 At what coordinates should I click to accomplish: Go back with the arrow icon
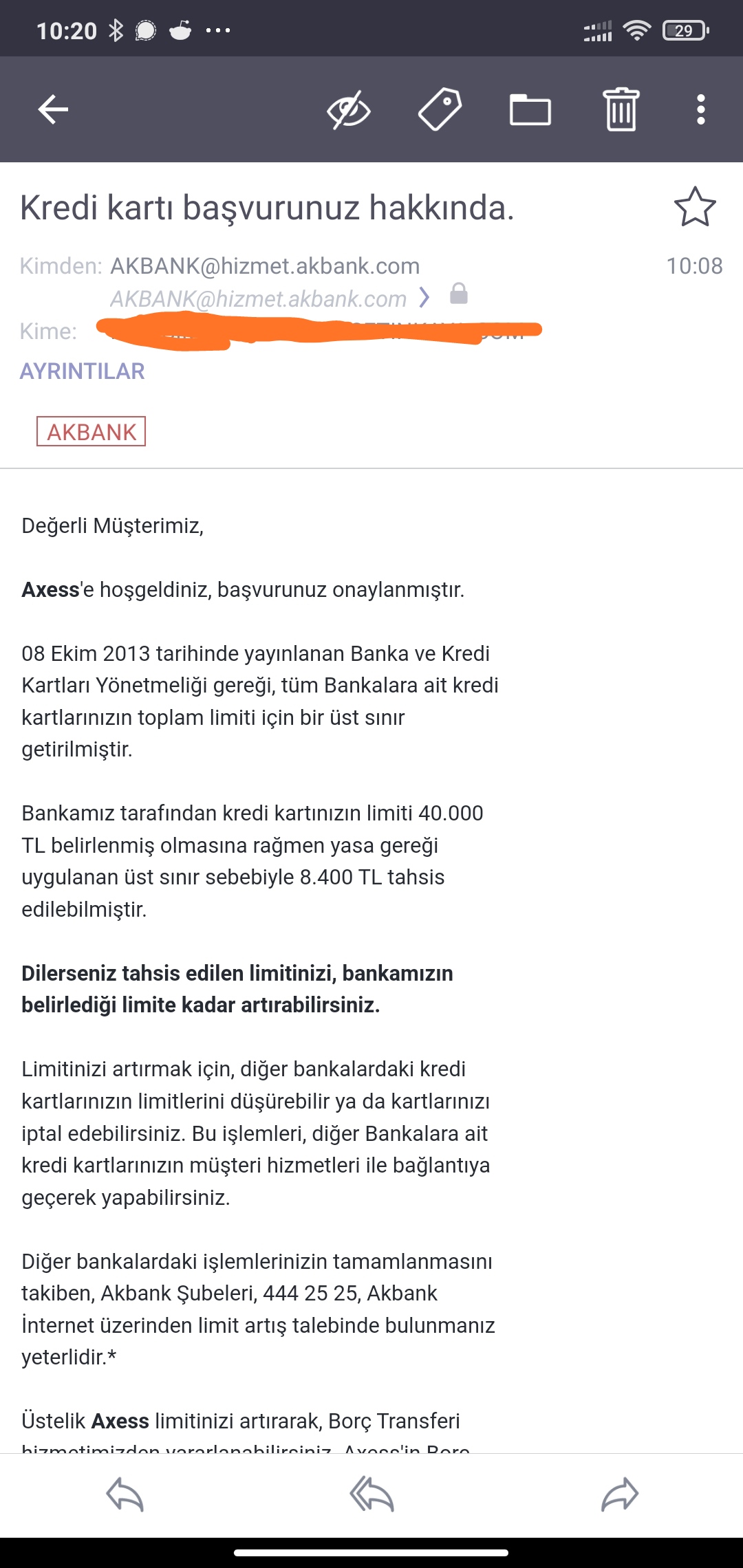click(x=53, y=109)
